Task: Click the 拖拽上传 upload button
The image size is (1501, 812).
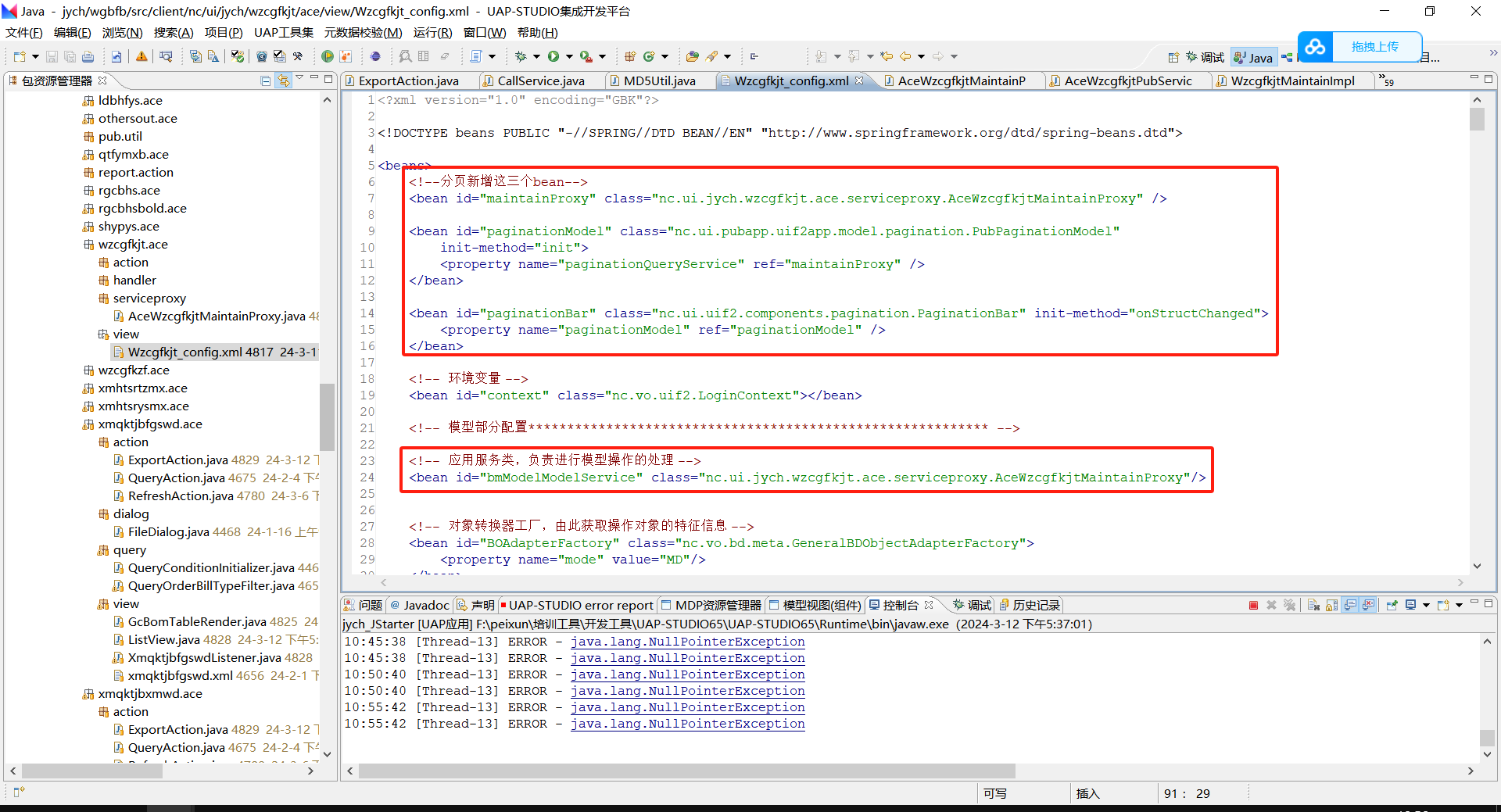Action: 1375,47
